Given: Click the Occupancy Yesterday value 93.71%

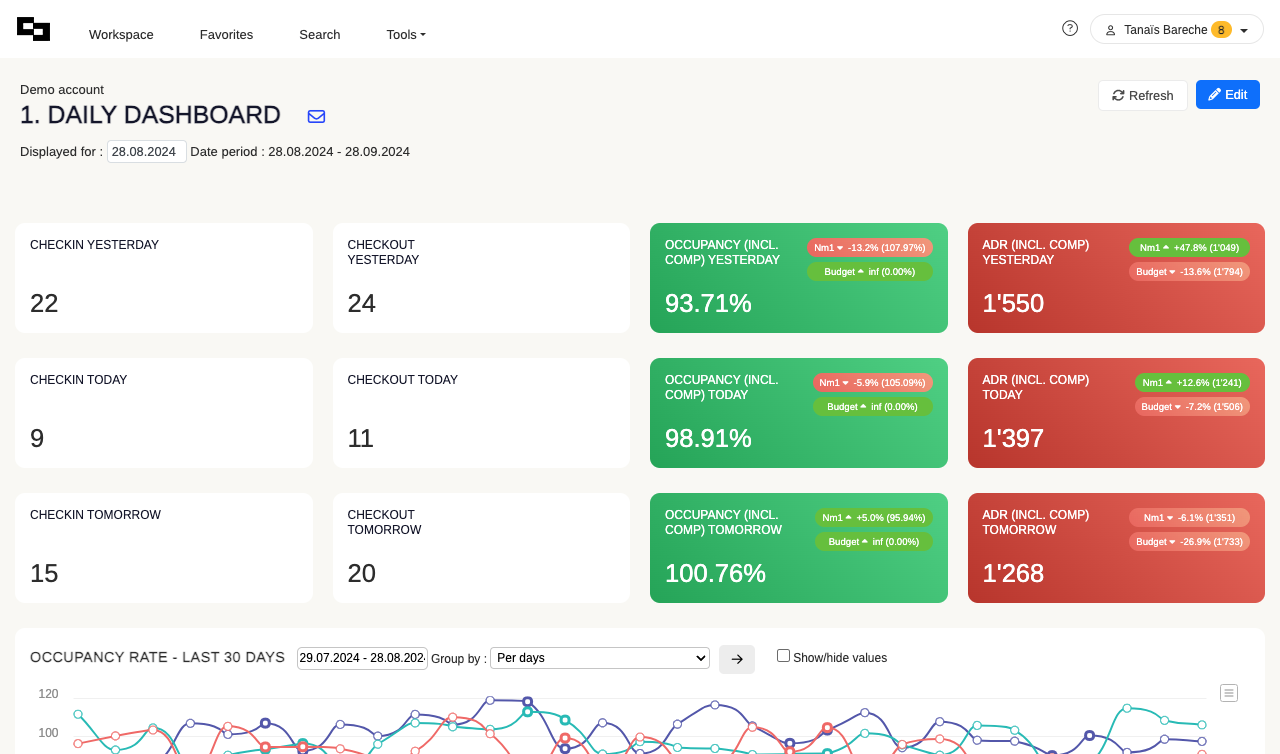Looking at the screenshot, I should 708,303.
